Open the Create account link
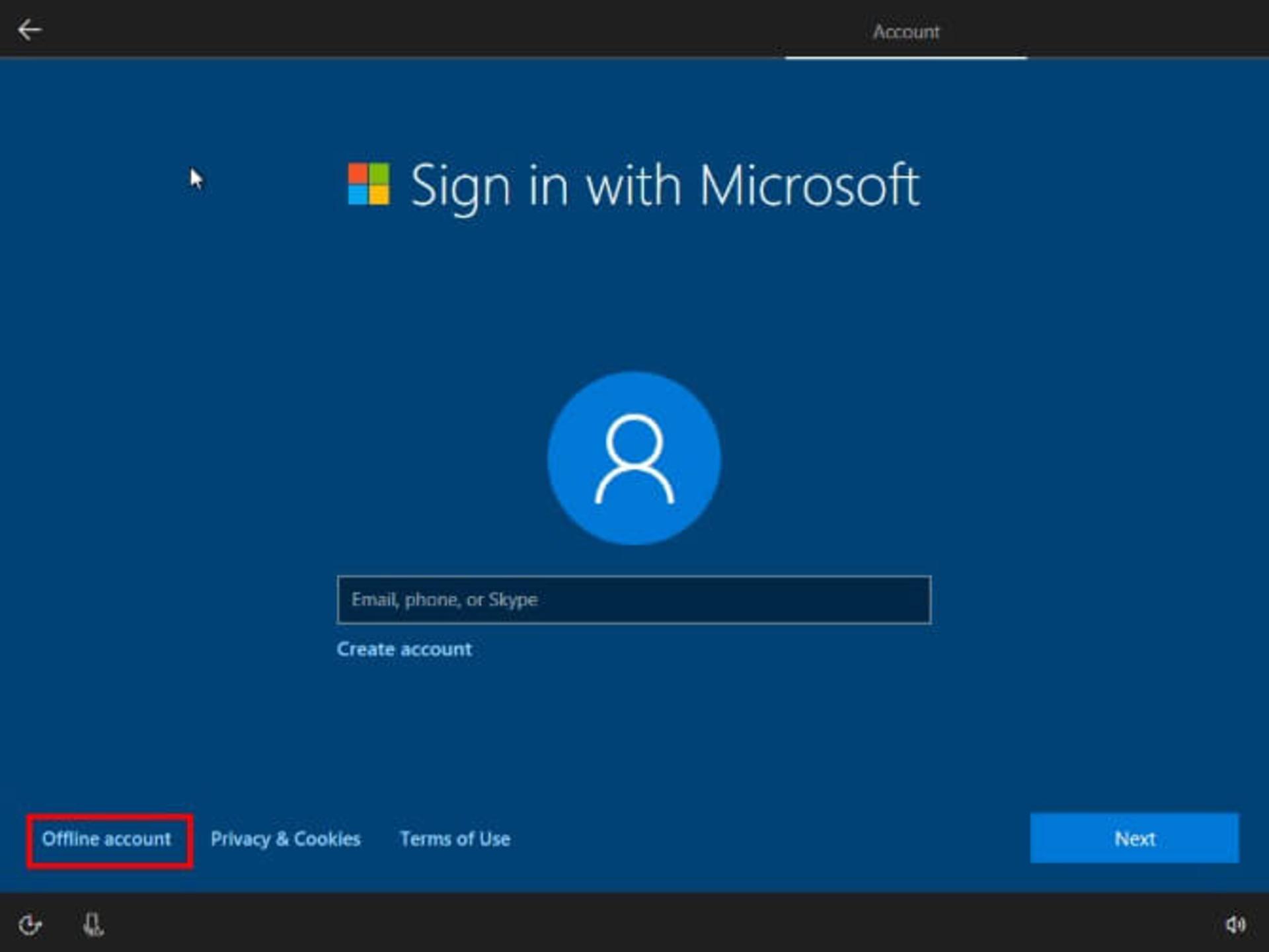This screenshot has height=952, width=1269. (404, 649)
